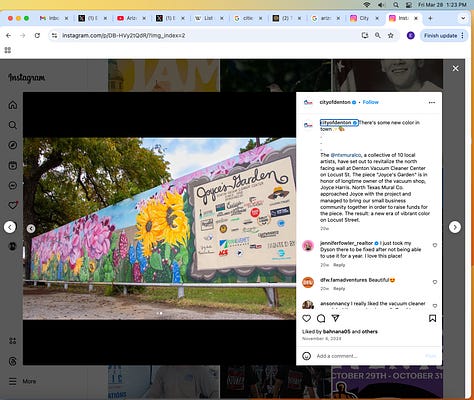Screen dimensions: 474x400
Task: Go to next post arrow
Action: [x=455, y=227]
